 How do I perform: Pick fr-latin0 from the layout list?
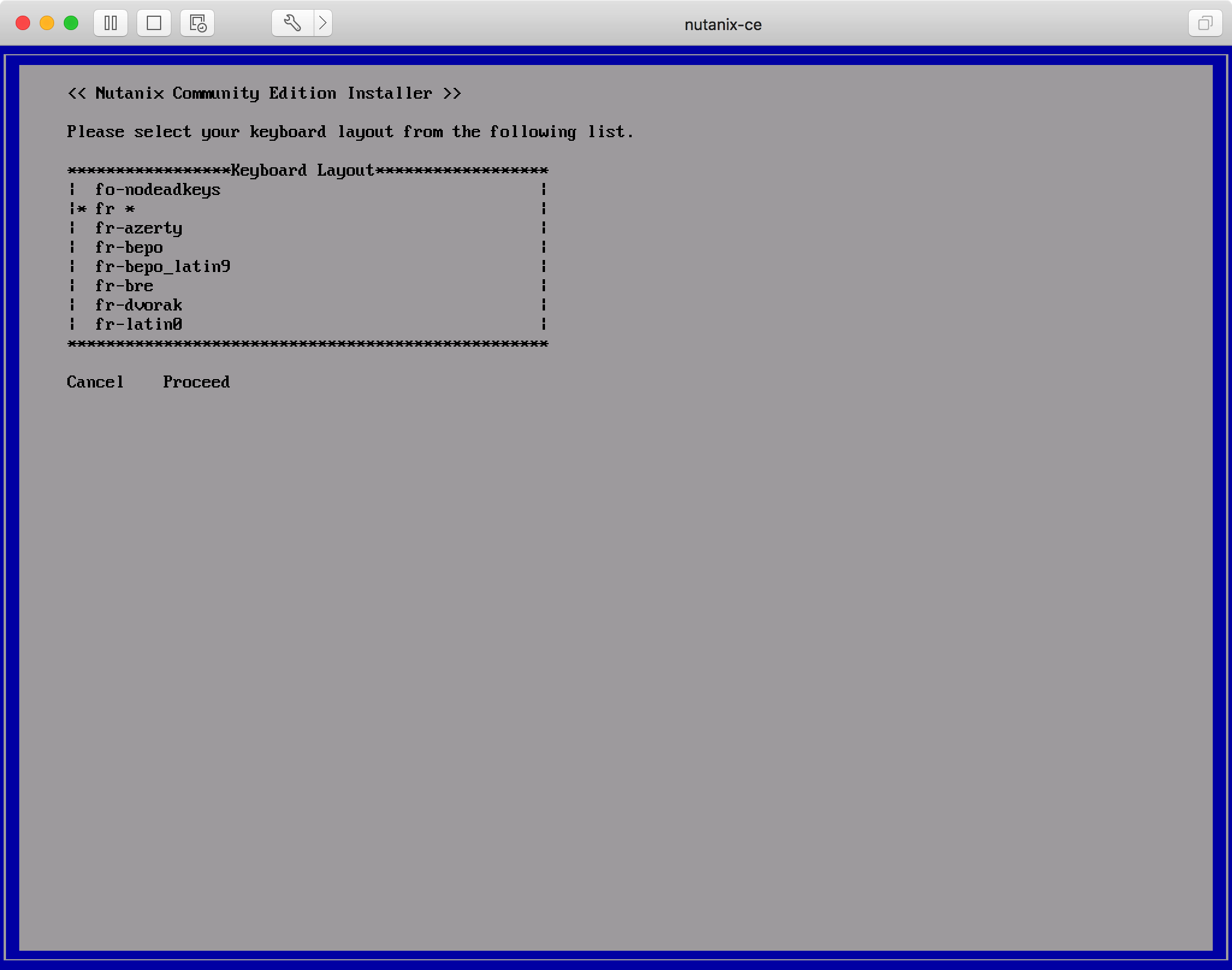click(138, 325)
